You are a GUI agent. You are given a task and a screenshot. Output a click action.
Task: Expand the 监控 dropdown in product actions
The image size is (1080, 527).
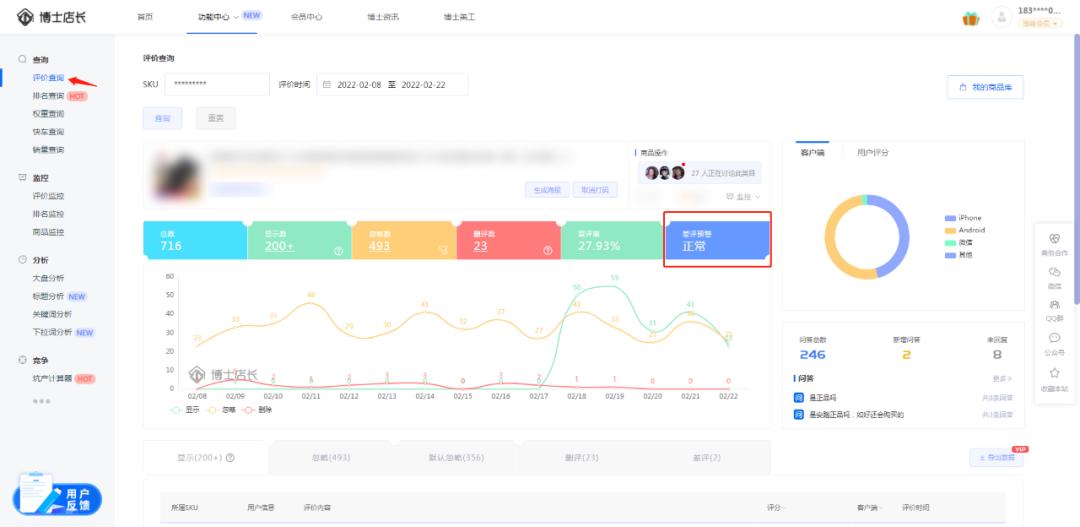pos(744,197)
